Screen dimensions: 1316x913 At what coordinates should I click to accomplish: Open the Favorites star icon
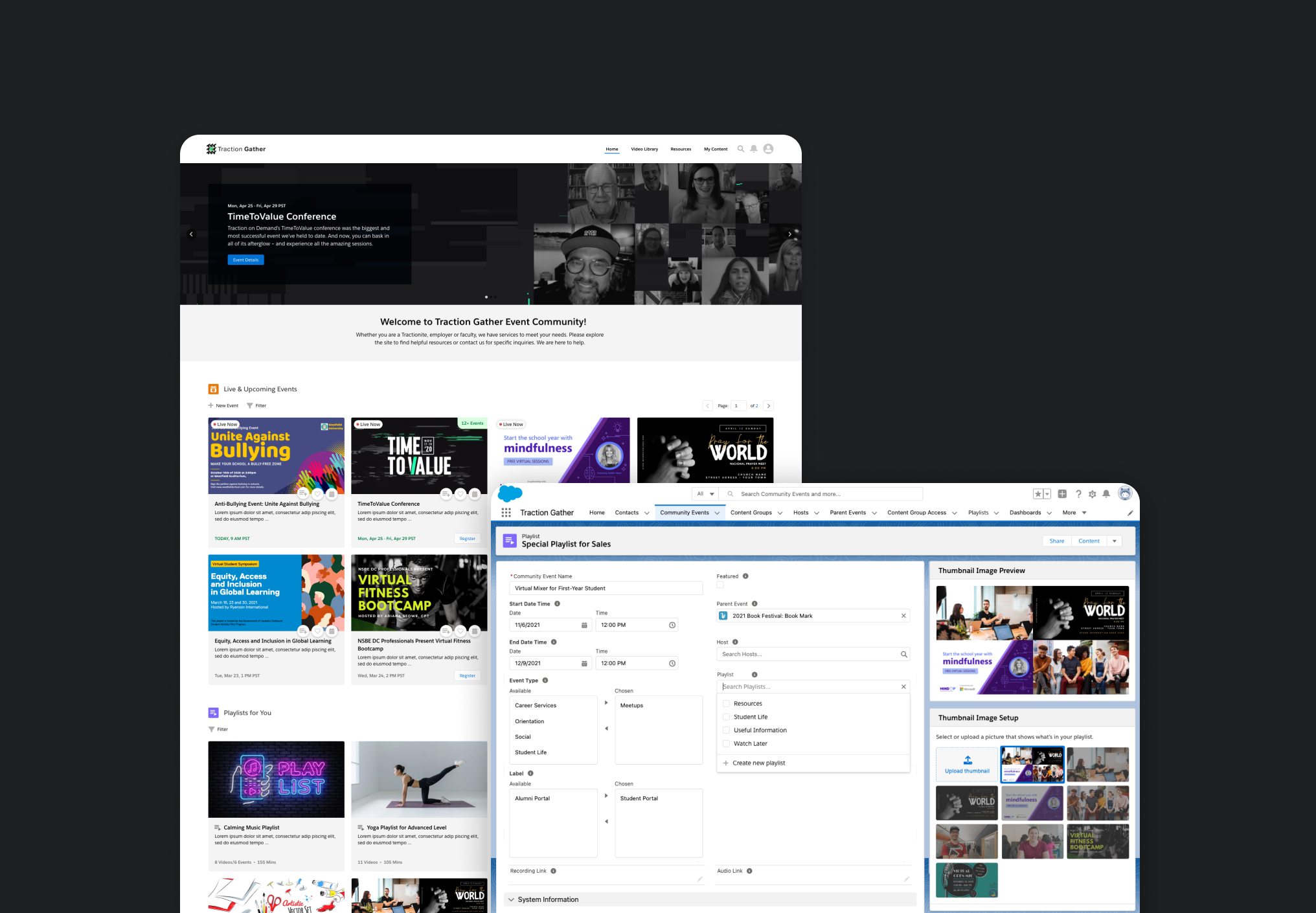click(1038, 494)
